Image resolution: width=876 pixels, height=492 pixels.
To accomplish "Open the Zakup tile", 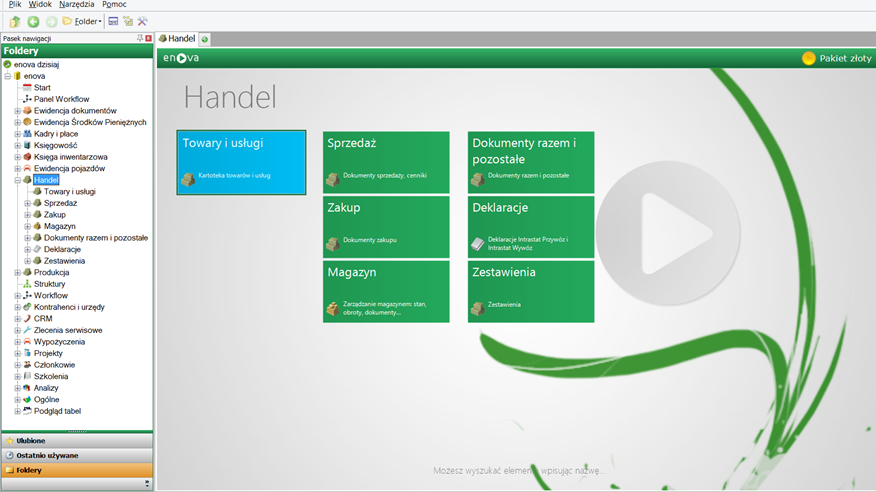I will [386, 227].
